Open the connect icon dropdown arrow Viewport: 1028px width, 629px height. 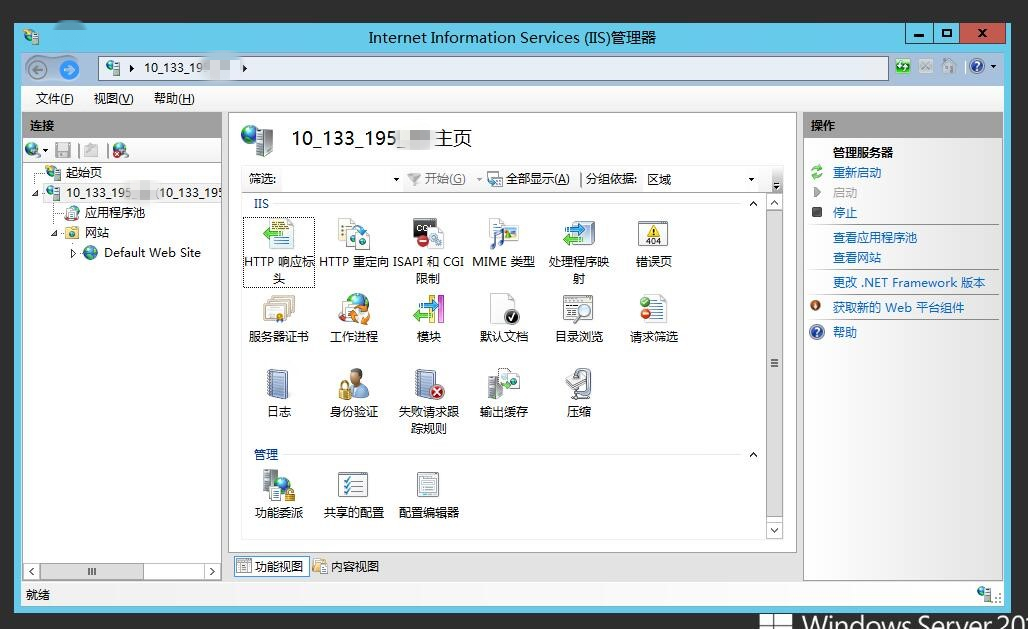tap(45, 151)
